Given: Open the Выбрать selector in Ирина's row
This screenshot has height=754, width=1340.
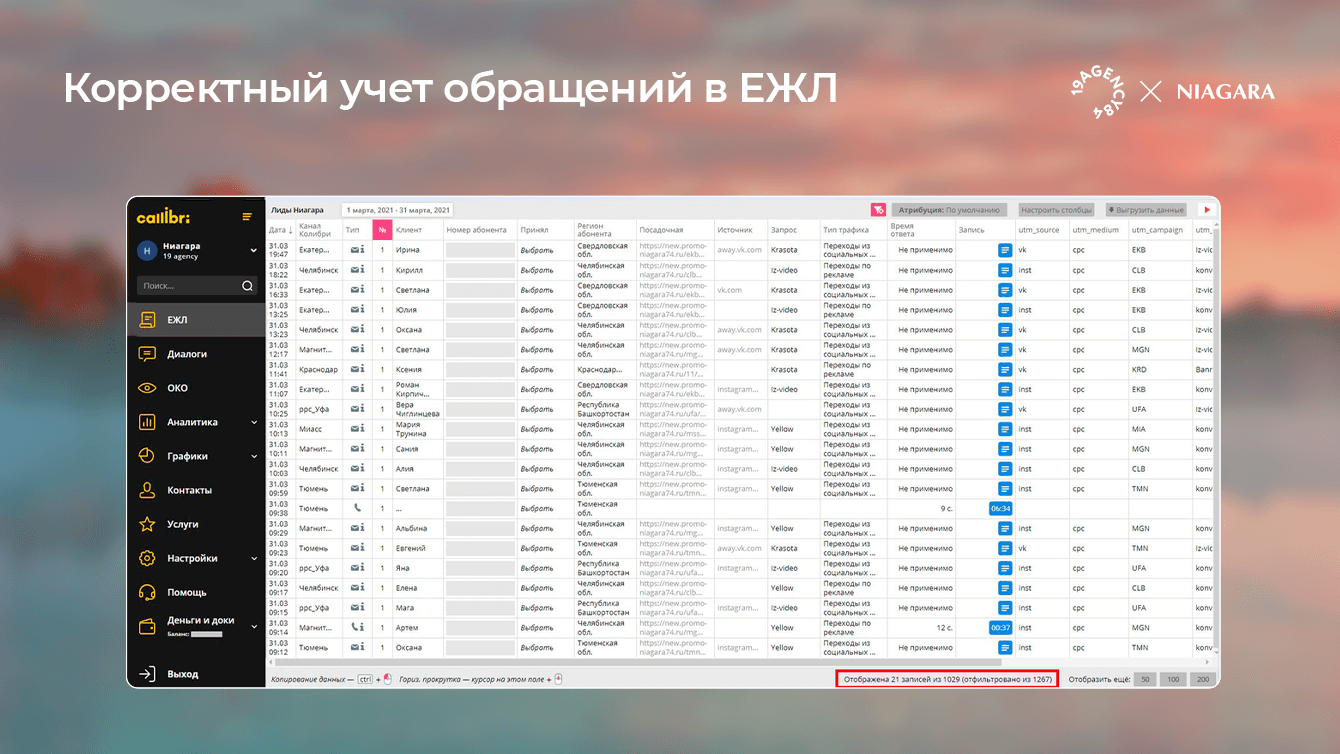Looking at the screenshot, I should pos(536,250).
